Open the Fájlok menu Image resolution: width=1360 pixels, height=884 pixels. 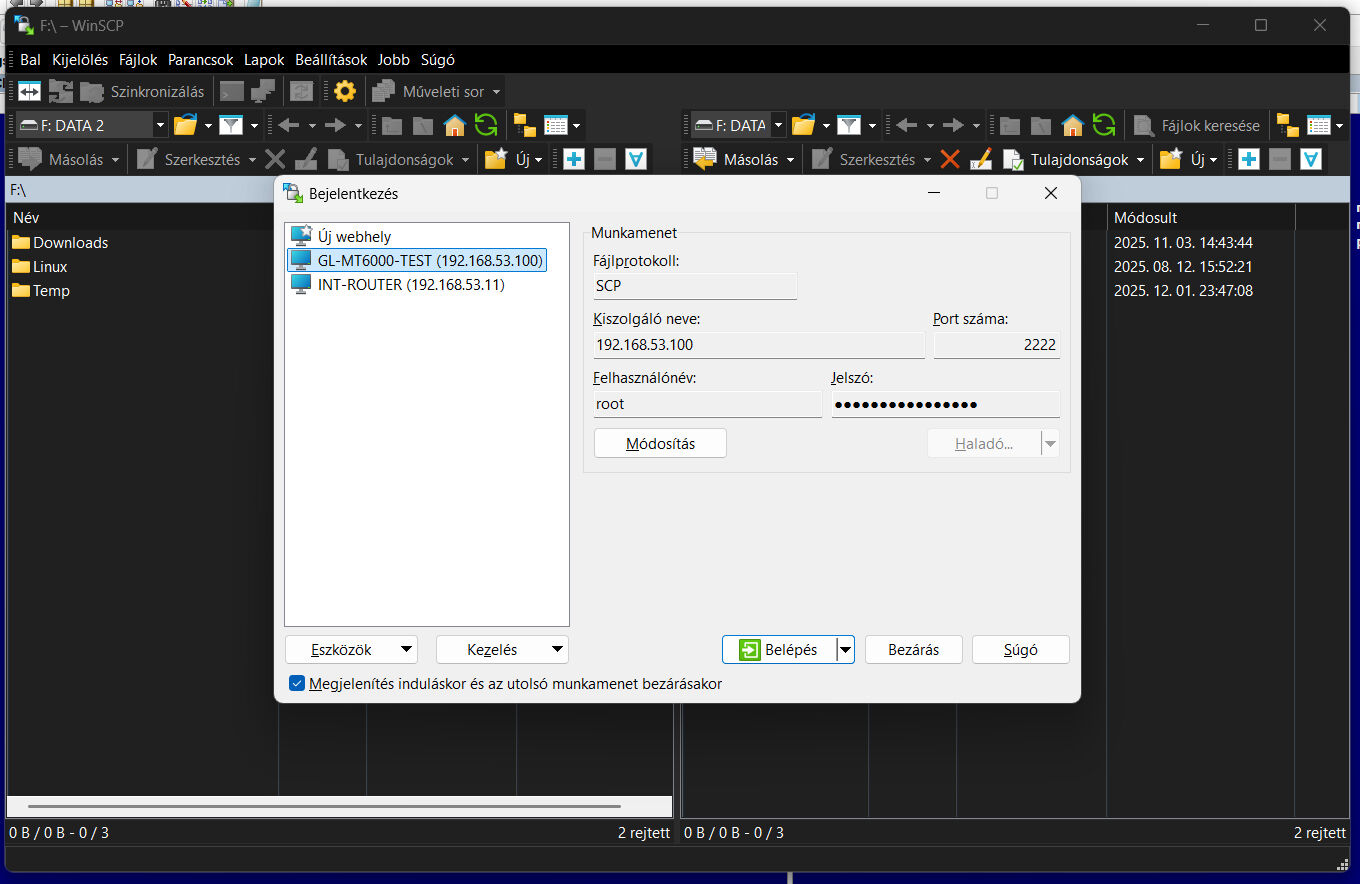coord(138,60)
